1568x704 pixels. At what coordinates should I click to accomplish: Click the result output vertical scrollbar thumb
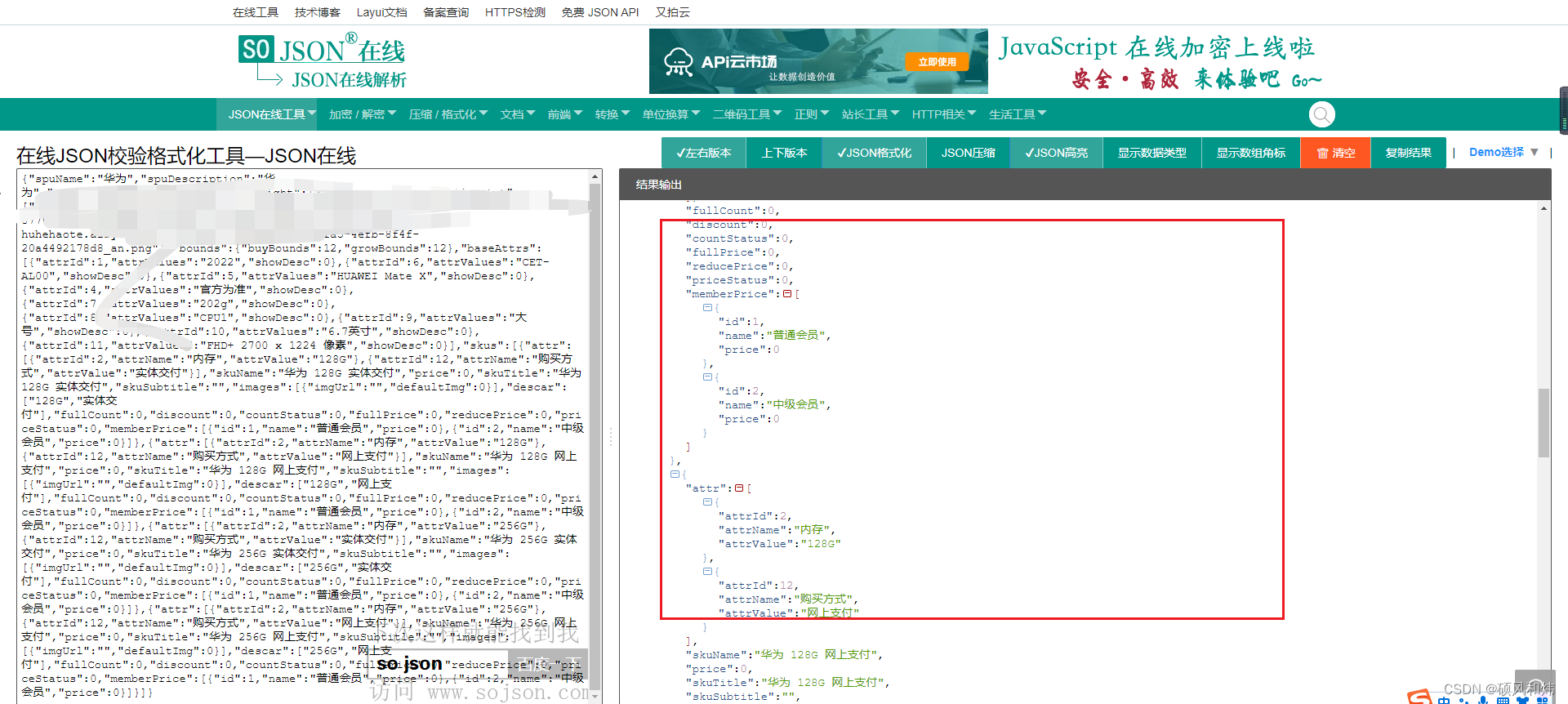1543,422
